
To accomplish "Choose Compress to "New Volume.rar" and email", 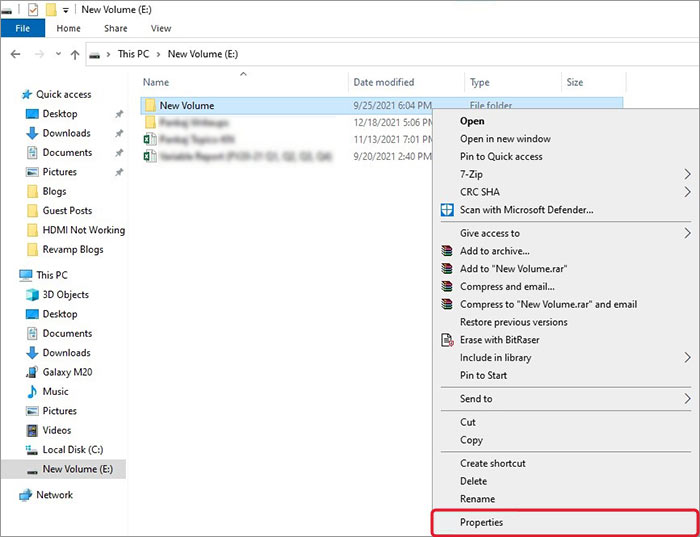I will pos(548,304).
